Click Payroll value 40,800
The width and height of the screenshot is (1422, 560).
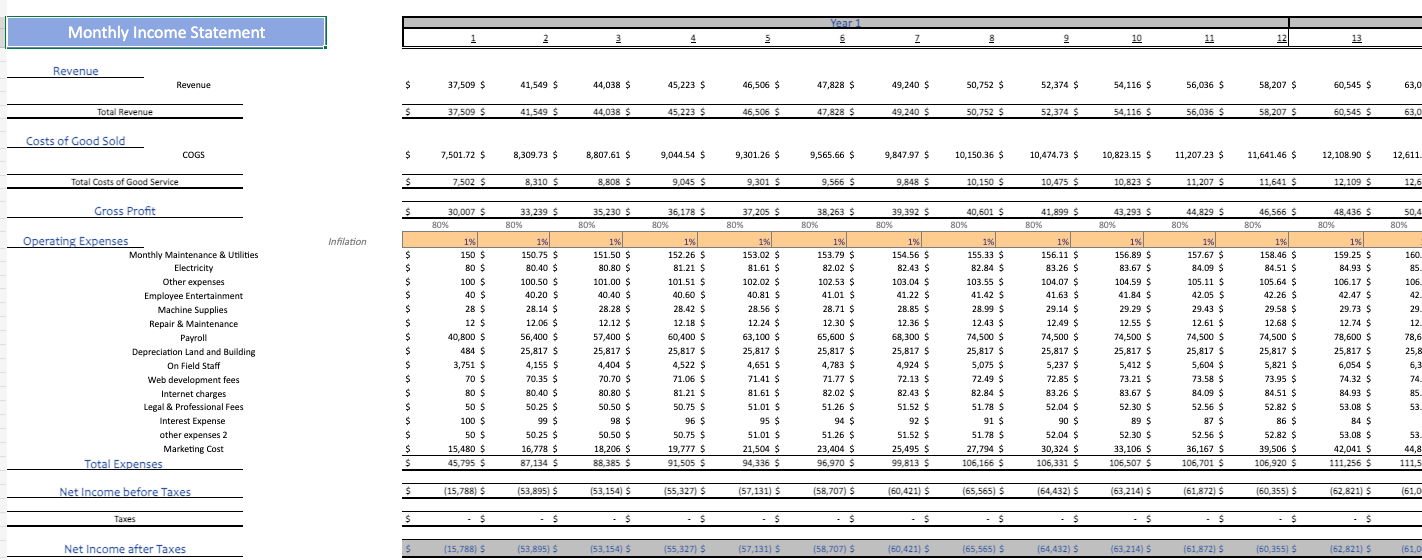coord(463,338)
